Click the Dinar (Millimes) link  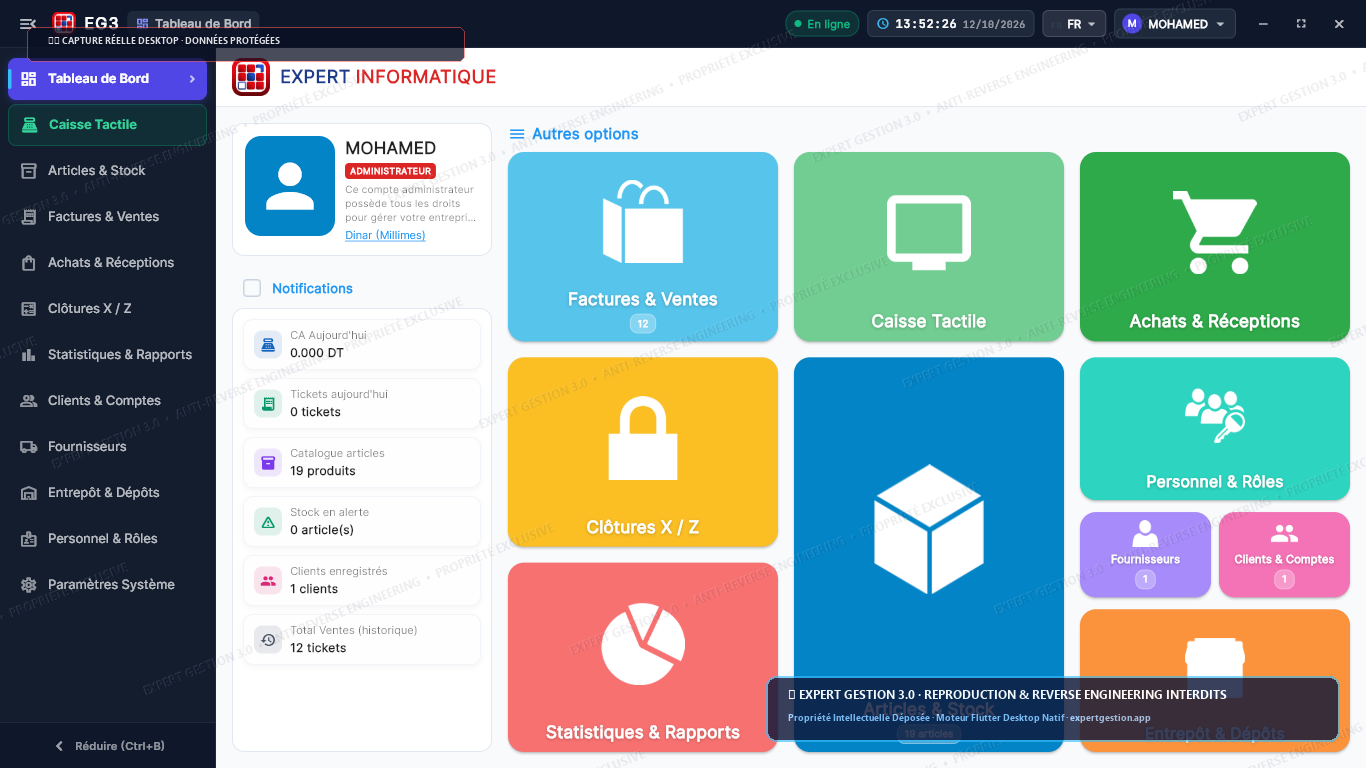click(x=385, y=235)
